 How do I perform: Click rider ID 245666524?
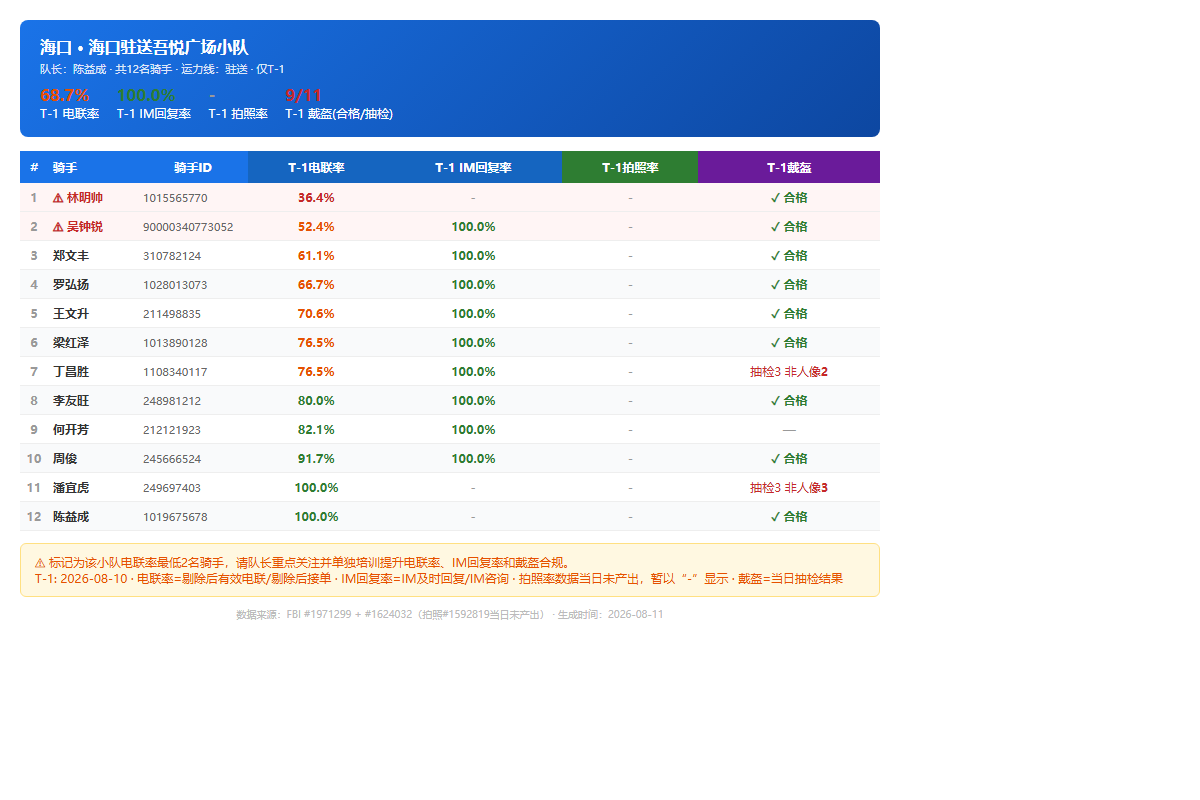point(172,459)
